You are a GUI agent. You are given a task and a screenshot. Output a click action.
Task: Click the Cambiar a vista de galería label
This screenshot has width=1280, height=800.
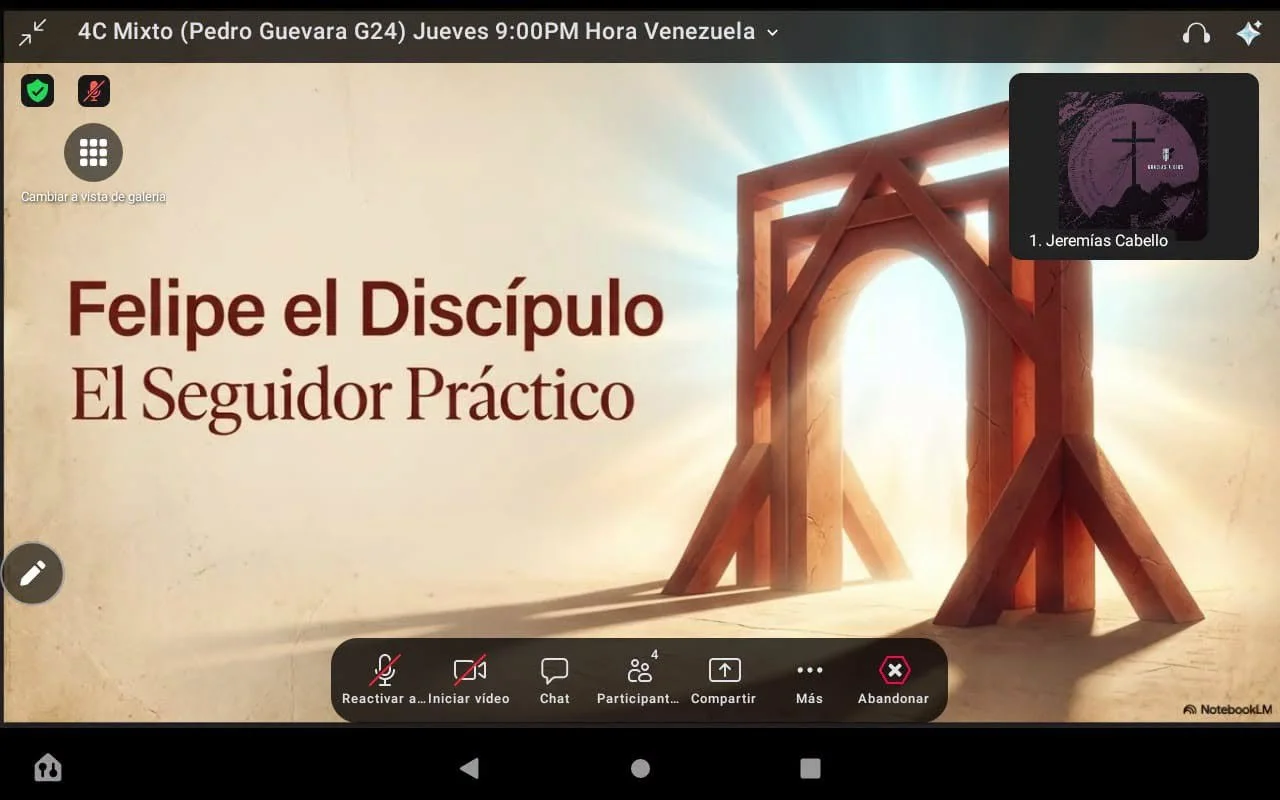pyautogui.click(x=93, y=197)
